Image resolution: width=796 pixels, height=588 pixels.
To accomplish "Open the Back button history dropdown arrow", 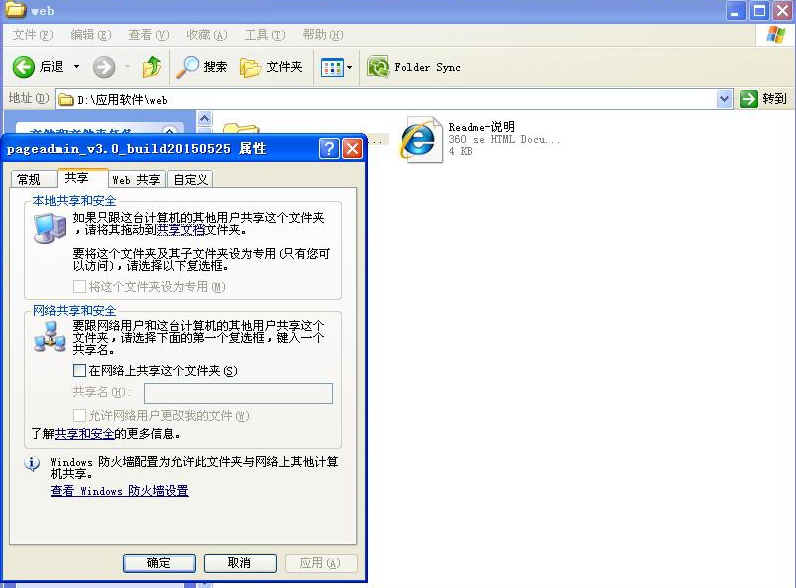I will click(76, 67).
